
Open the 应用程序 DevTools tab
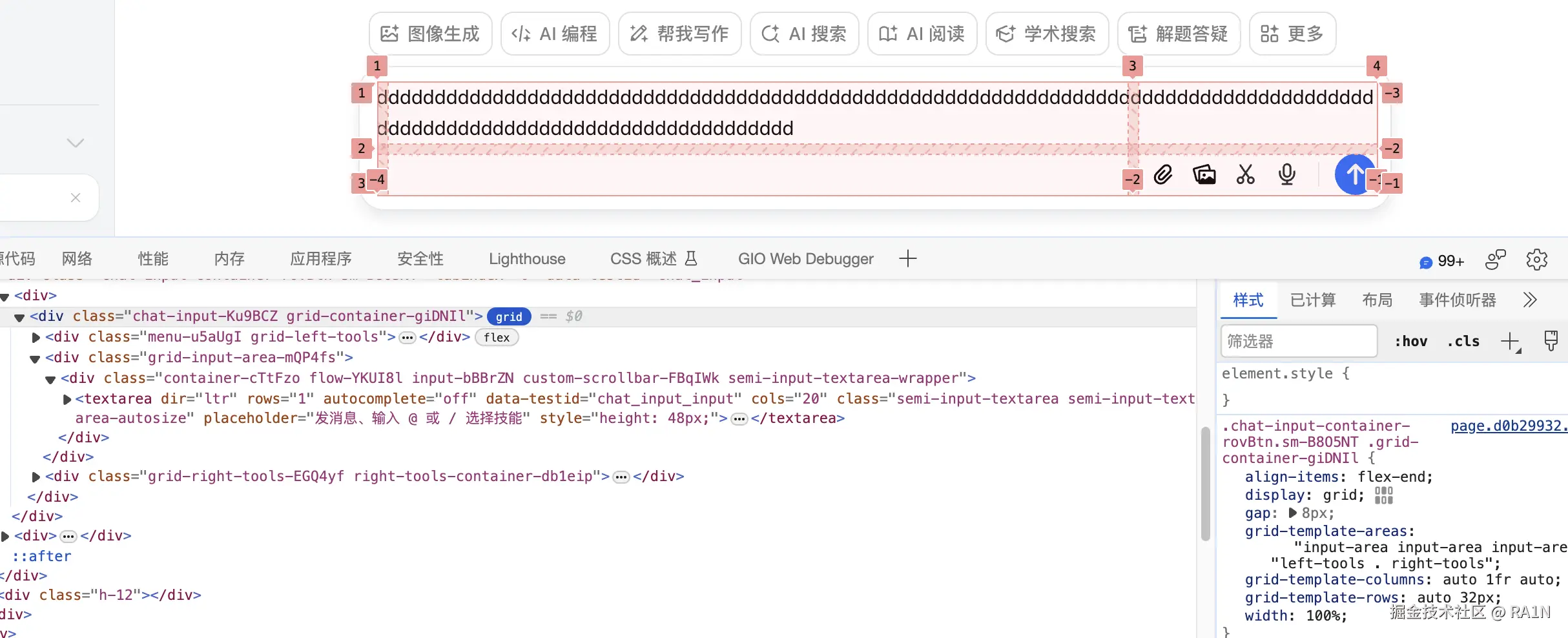(321, 259)
